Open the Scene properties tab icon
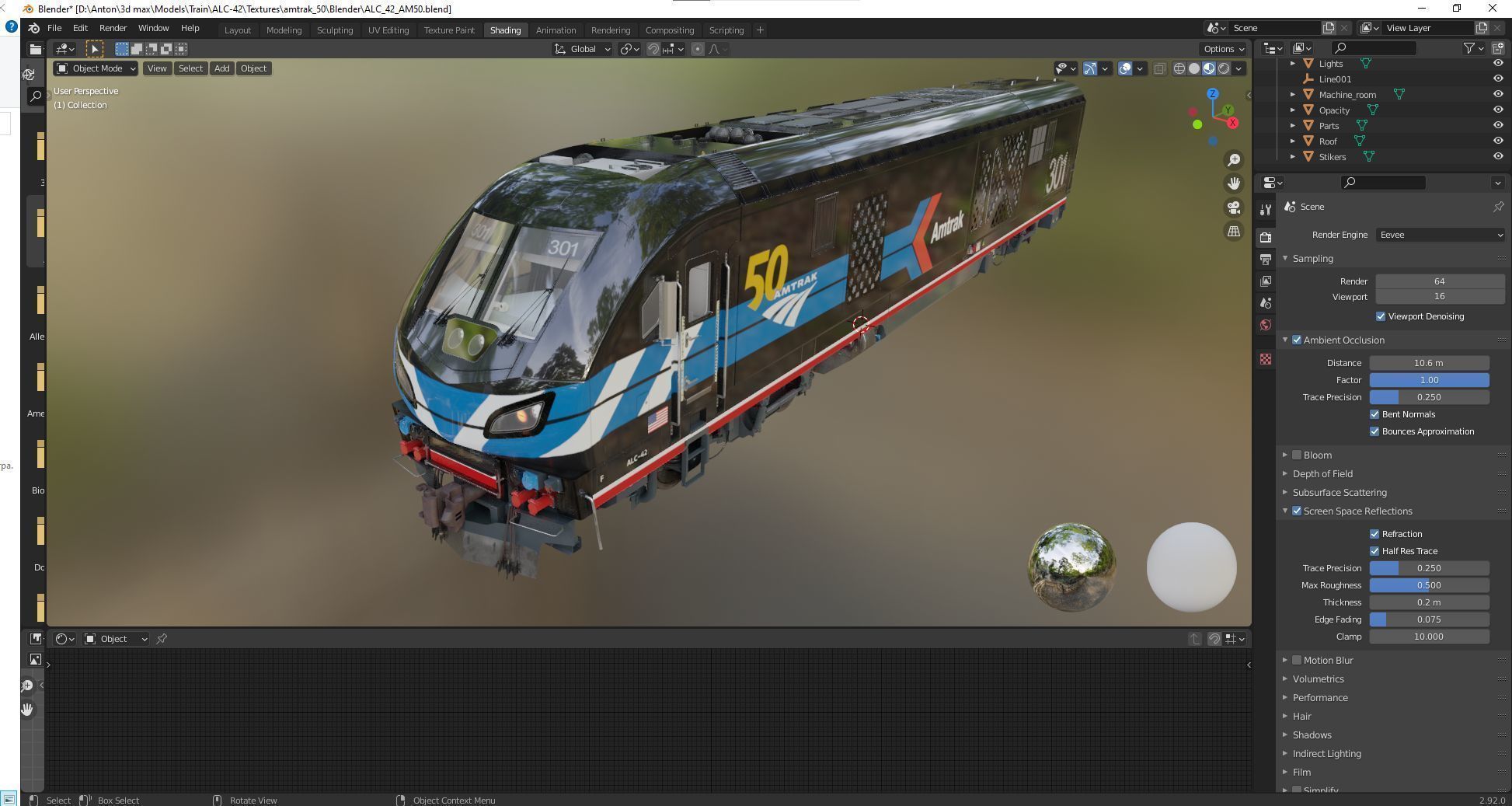1512x806 pixels. pos(1266,303)
